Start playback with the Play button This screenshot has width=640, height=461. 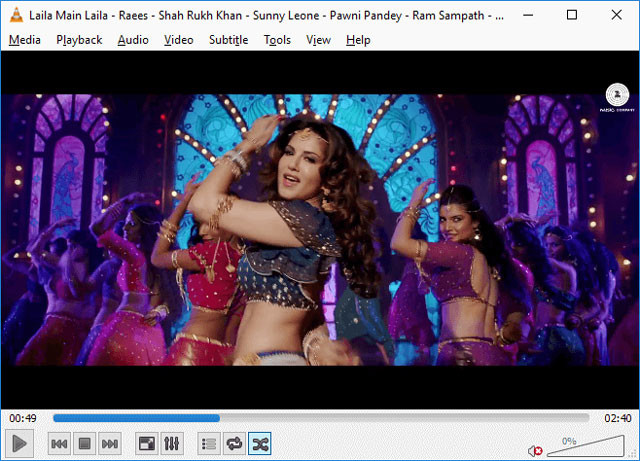click(x=19, y=443)
